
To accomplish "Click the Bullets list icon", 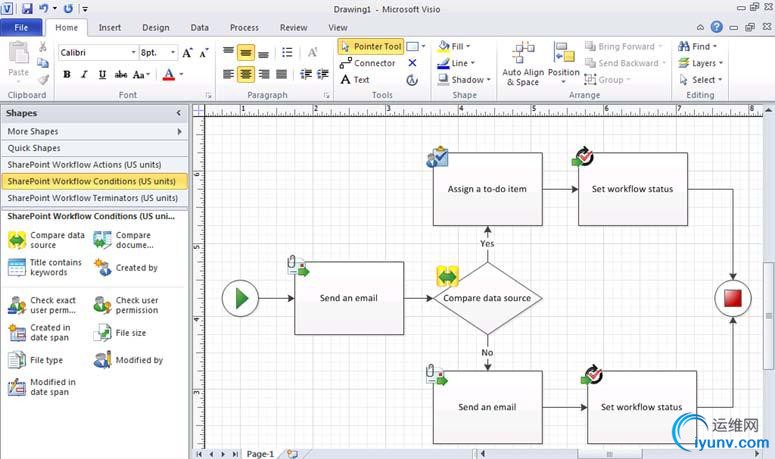I will click(x=287, y=52).
